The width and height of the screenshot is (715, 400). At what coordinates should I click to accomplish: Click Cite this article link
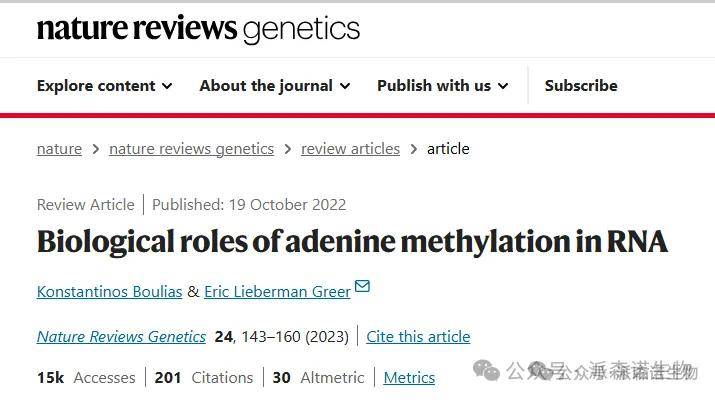418,337
